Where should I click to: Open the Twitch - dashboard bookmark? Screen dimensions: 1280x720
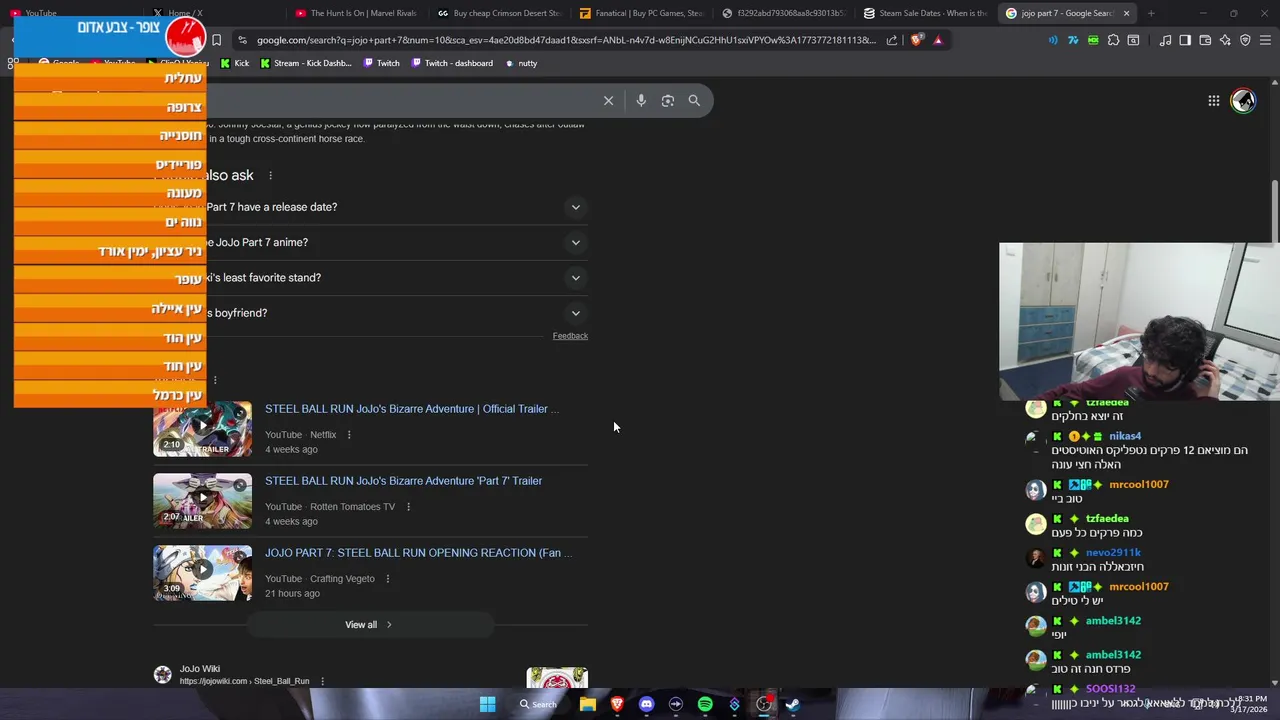click(x=451, y=63)
